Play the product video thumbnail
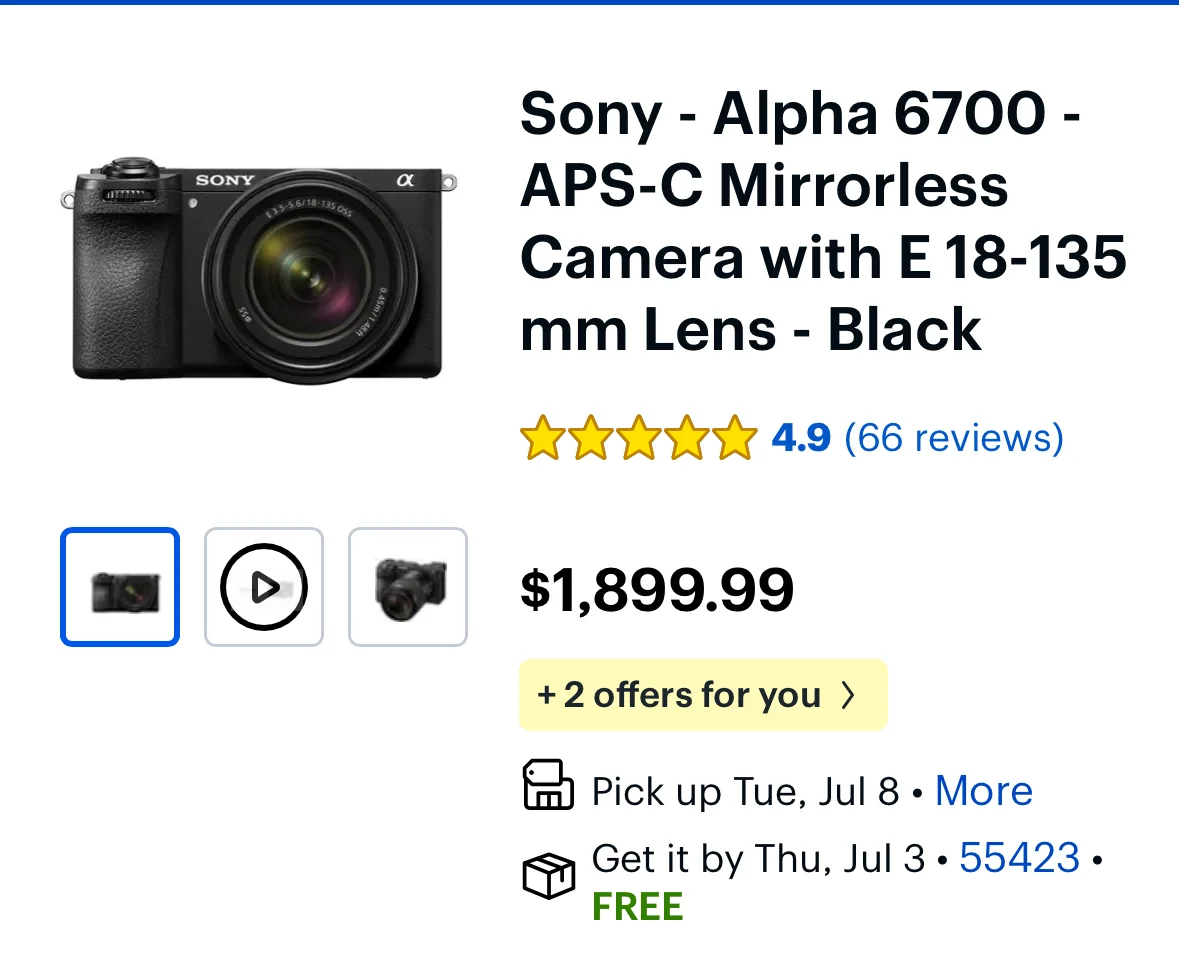 (264, 587)
